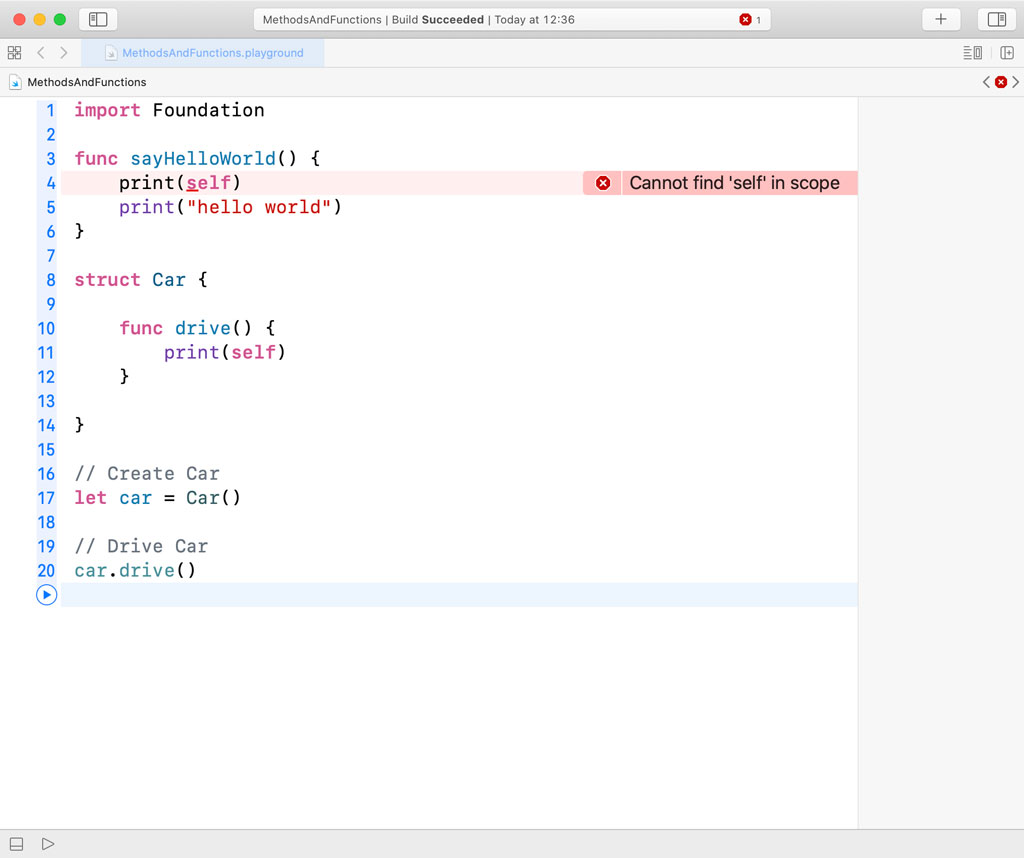
Task: Click the back navigation chevron in the tab bar
Action: [40, 52]
